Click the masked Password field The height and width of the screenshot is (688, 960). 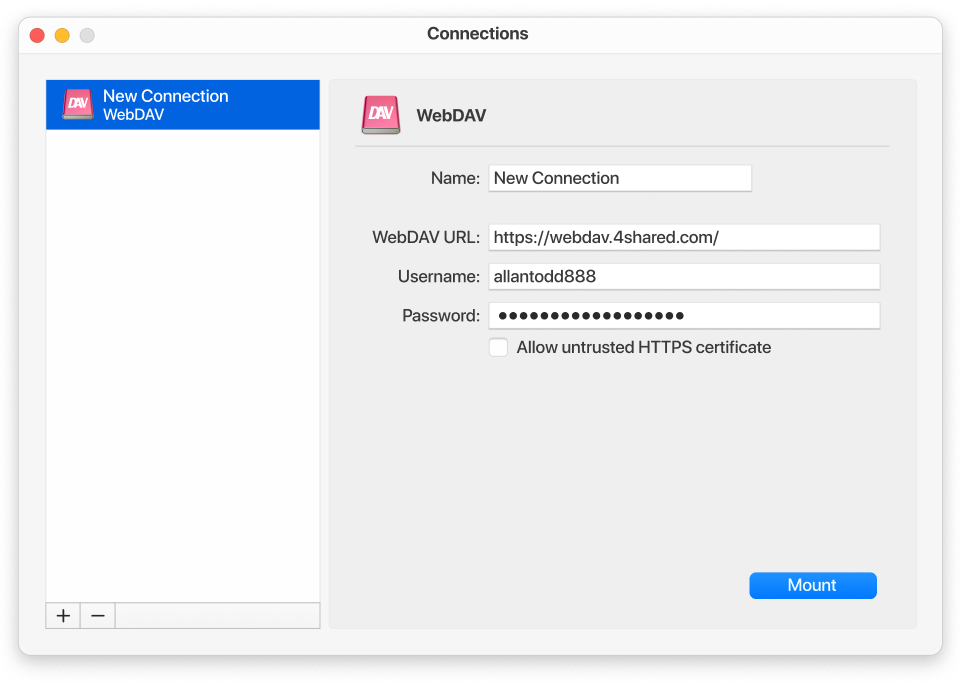[x=684, y=315]
